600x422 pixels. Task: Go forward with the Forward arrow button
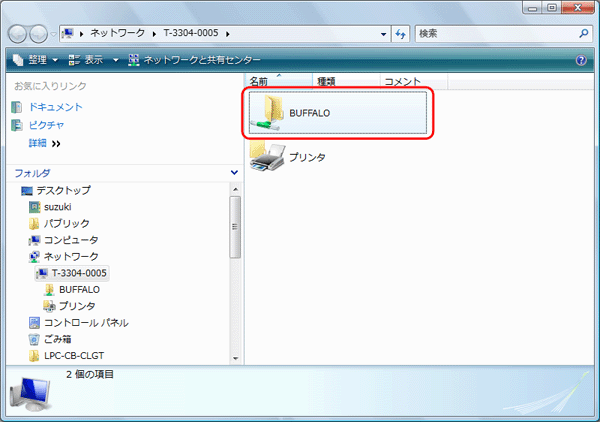click(38, 34)
